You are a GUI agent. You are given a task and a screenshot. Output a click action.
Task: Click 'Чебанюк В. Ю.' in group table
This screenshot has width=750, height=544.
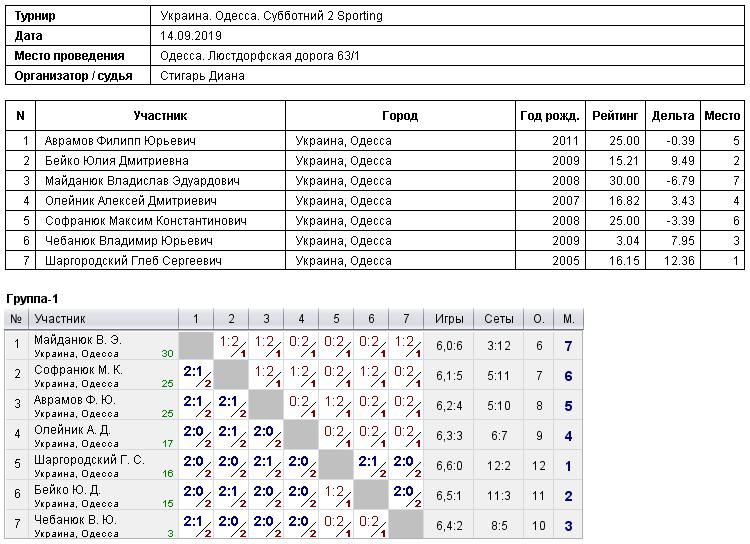76,520
